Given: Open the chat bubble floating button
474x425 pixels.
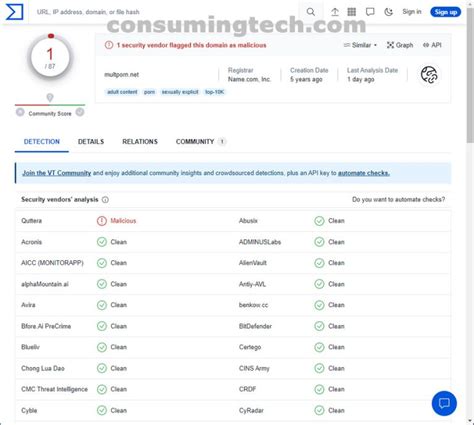Looking at the screenshot, I should 444,403.
